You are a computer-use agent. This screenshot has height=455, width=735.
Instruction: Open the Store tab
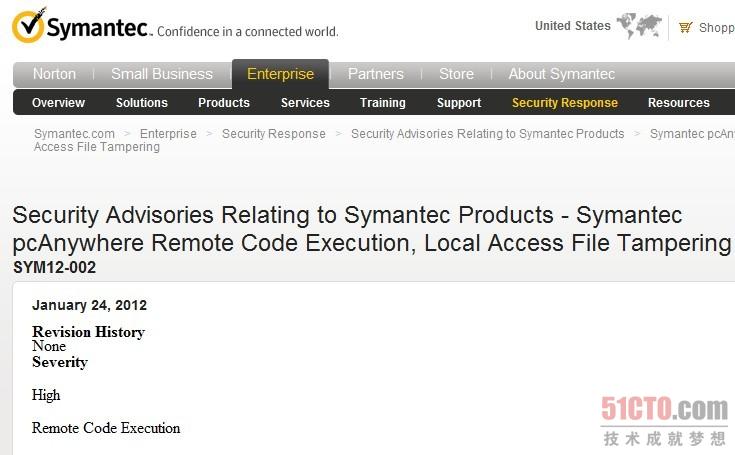point(456,74)
